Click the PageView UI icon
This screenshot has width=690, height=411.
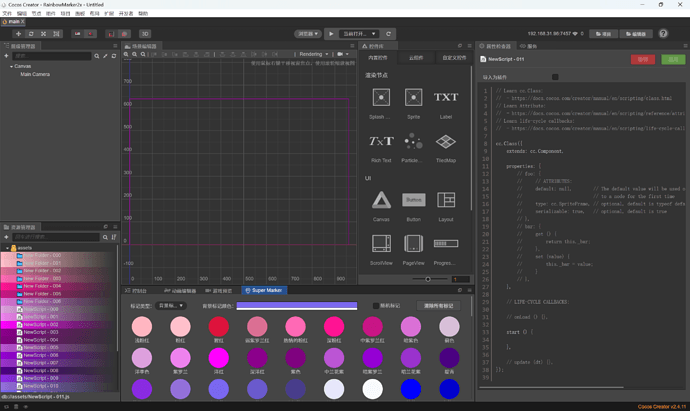coord(413,243)
